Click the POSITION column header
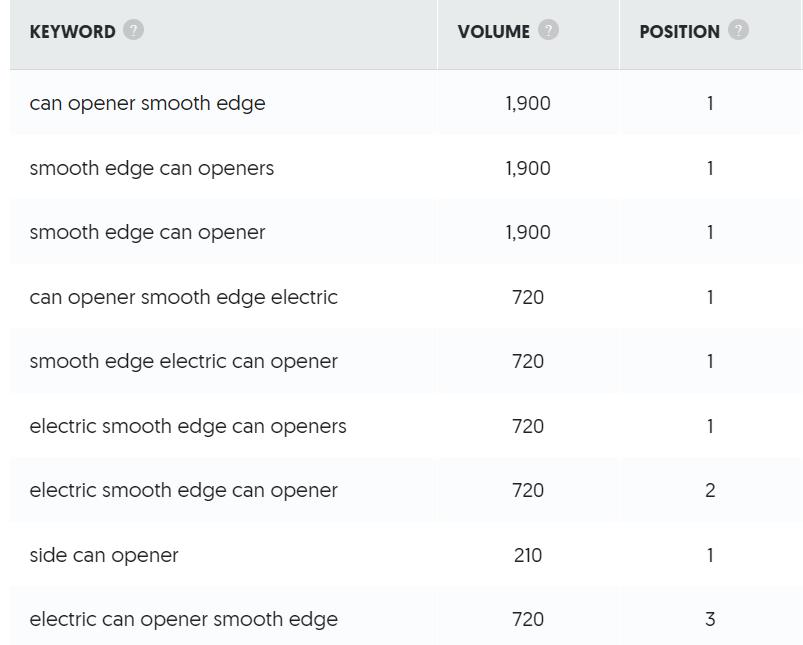Screen dimensions: 803x645 (680, 32)
